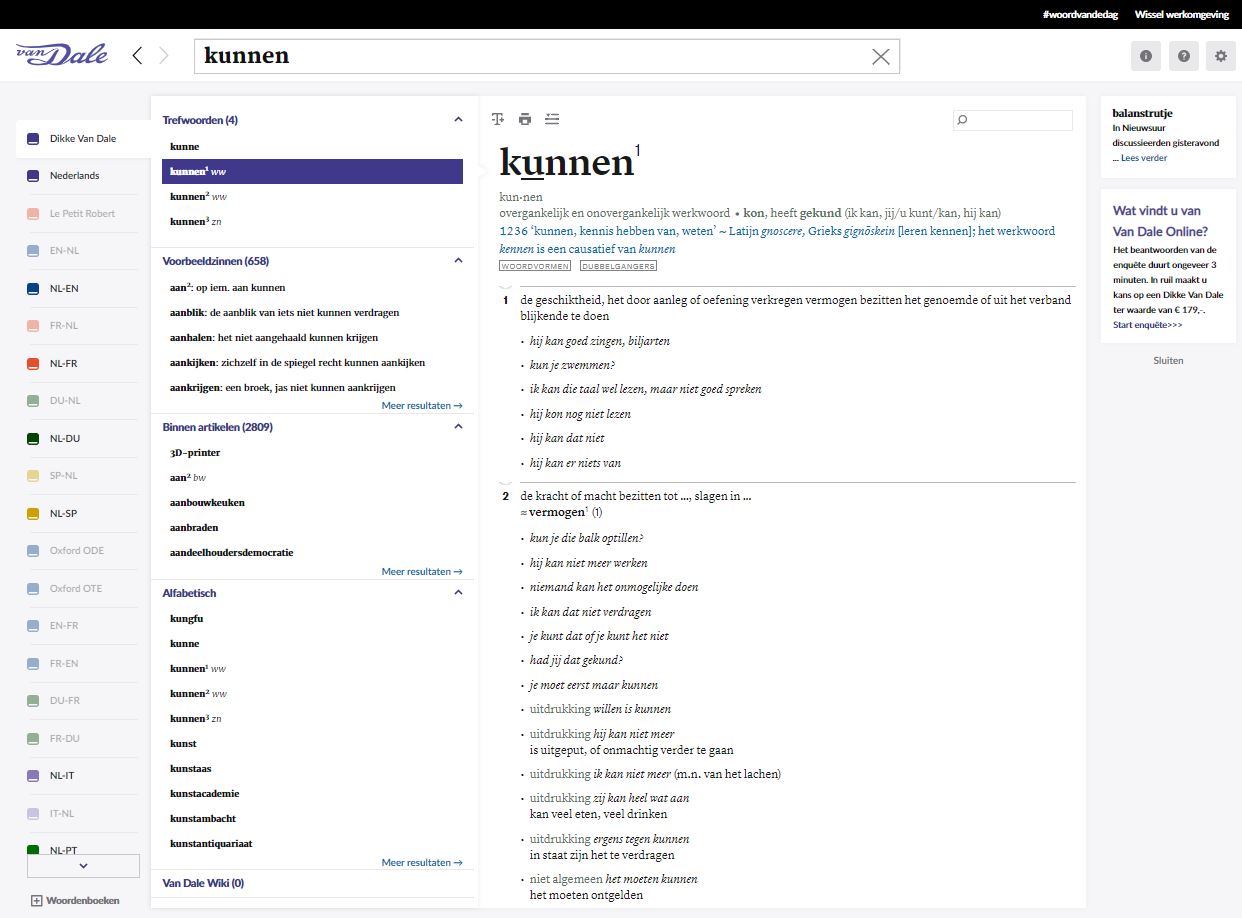This screenshot has height=918, width=1242.
Task: Click the print icon above the article
Action: click(525, 119)
